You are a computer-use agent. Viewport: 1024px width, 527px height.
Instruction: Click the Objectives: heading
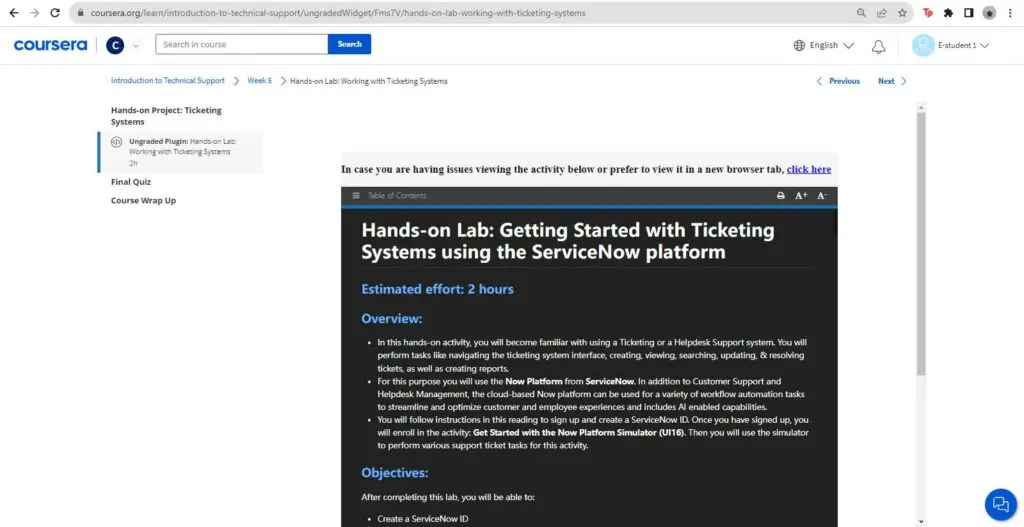click(394, 473)
